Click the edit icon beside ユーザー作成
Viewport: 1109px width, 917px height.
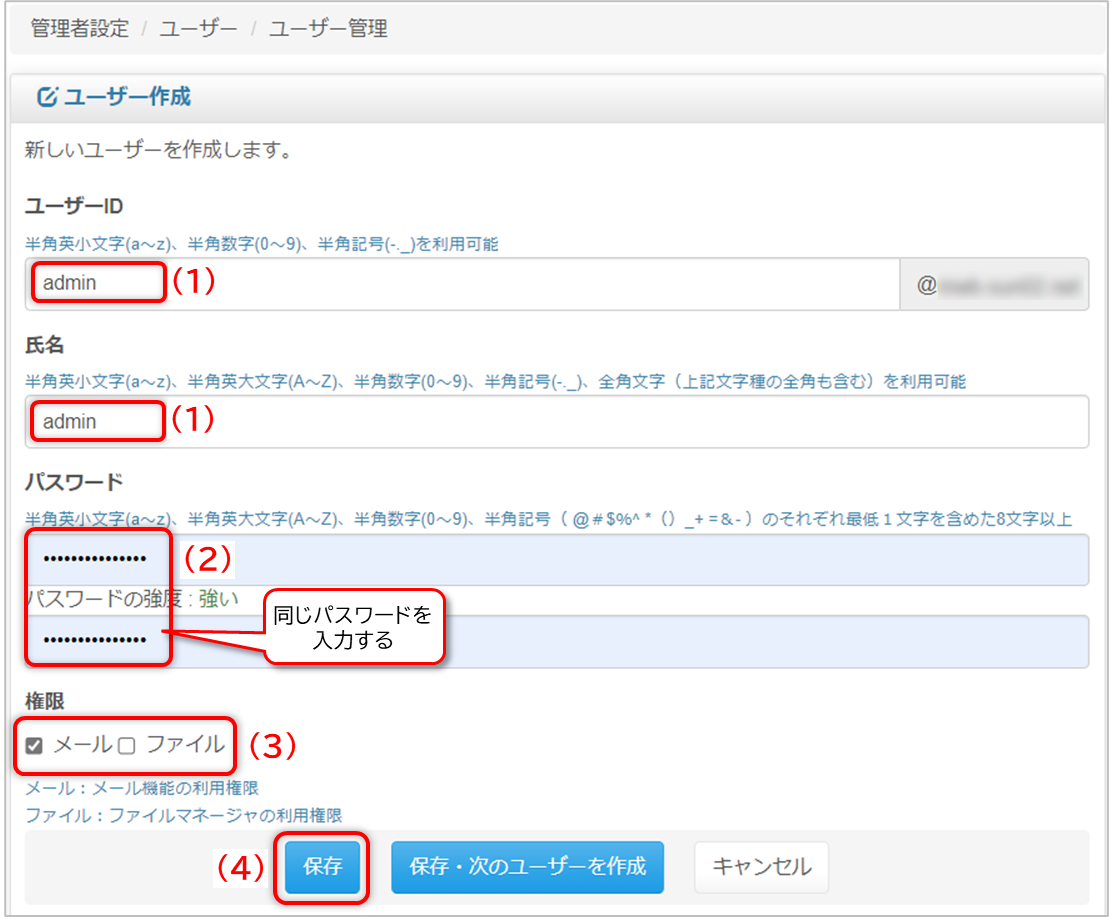[47, 98]
